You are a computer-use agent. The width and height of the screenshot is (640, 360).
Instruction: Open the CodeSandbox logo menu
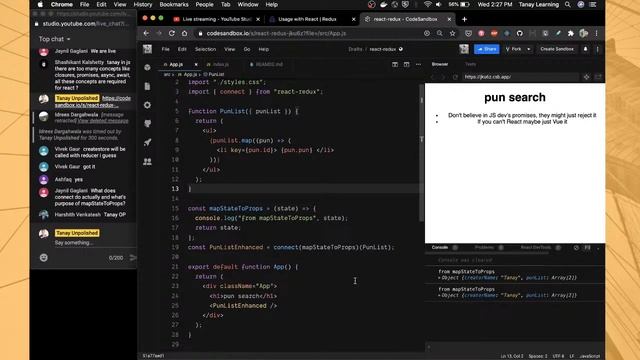tap(147, 49)
